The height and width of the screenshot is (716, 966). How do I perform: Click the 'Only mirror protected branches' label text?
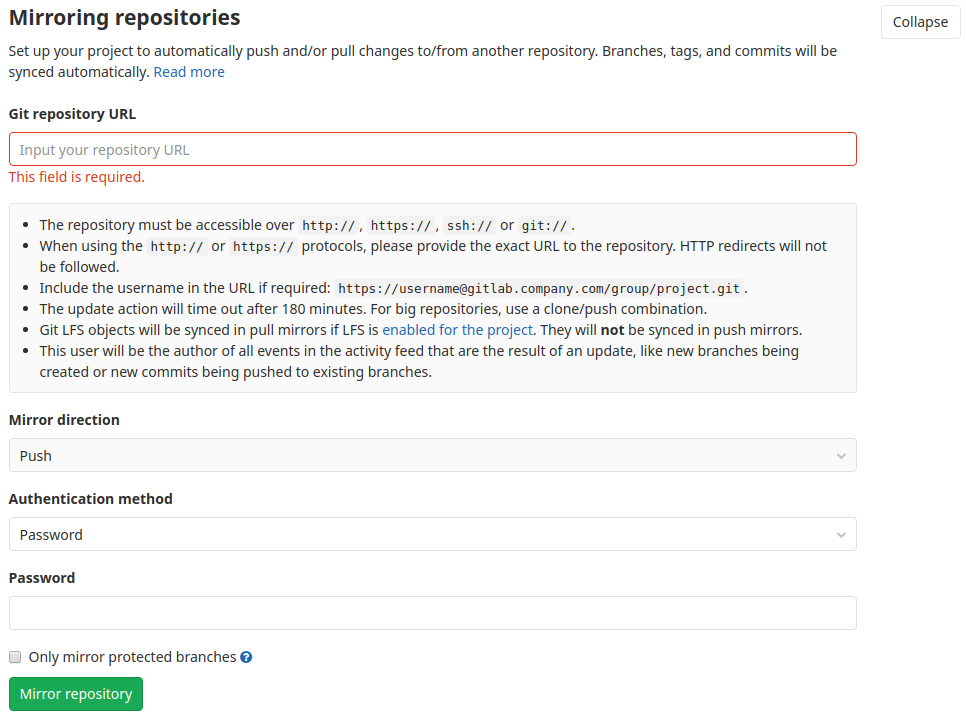pyautogui.click(x=132, y=657)
